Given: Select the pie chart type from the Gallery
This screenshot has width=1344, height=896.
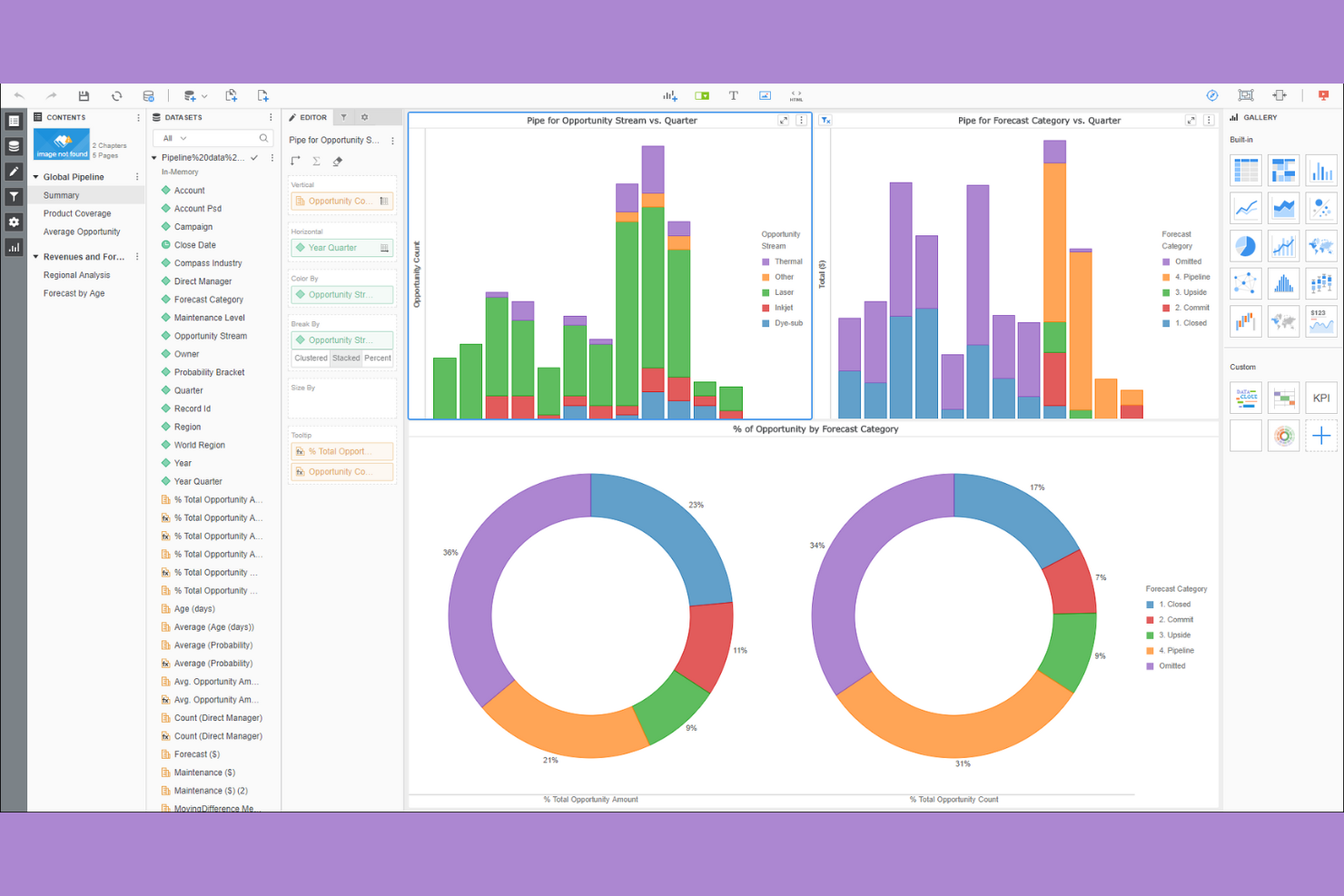Looking at the screenshot, I should 1245,245.
